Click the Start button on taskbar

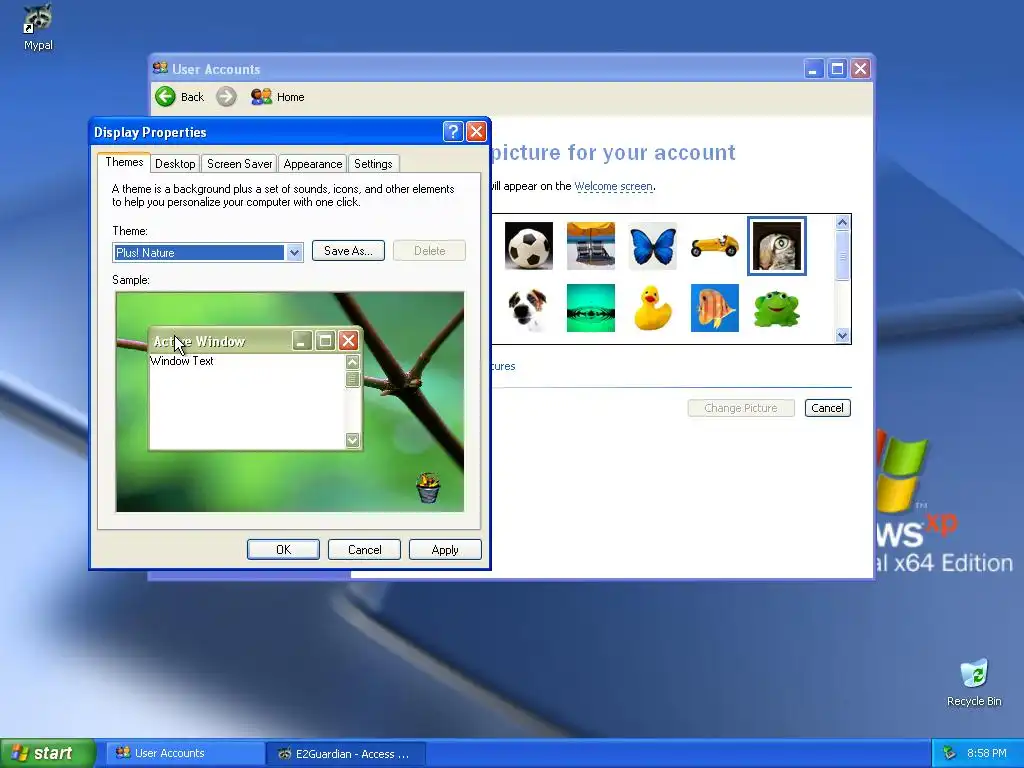(48, 753)
